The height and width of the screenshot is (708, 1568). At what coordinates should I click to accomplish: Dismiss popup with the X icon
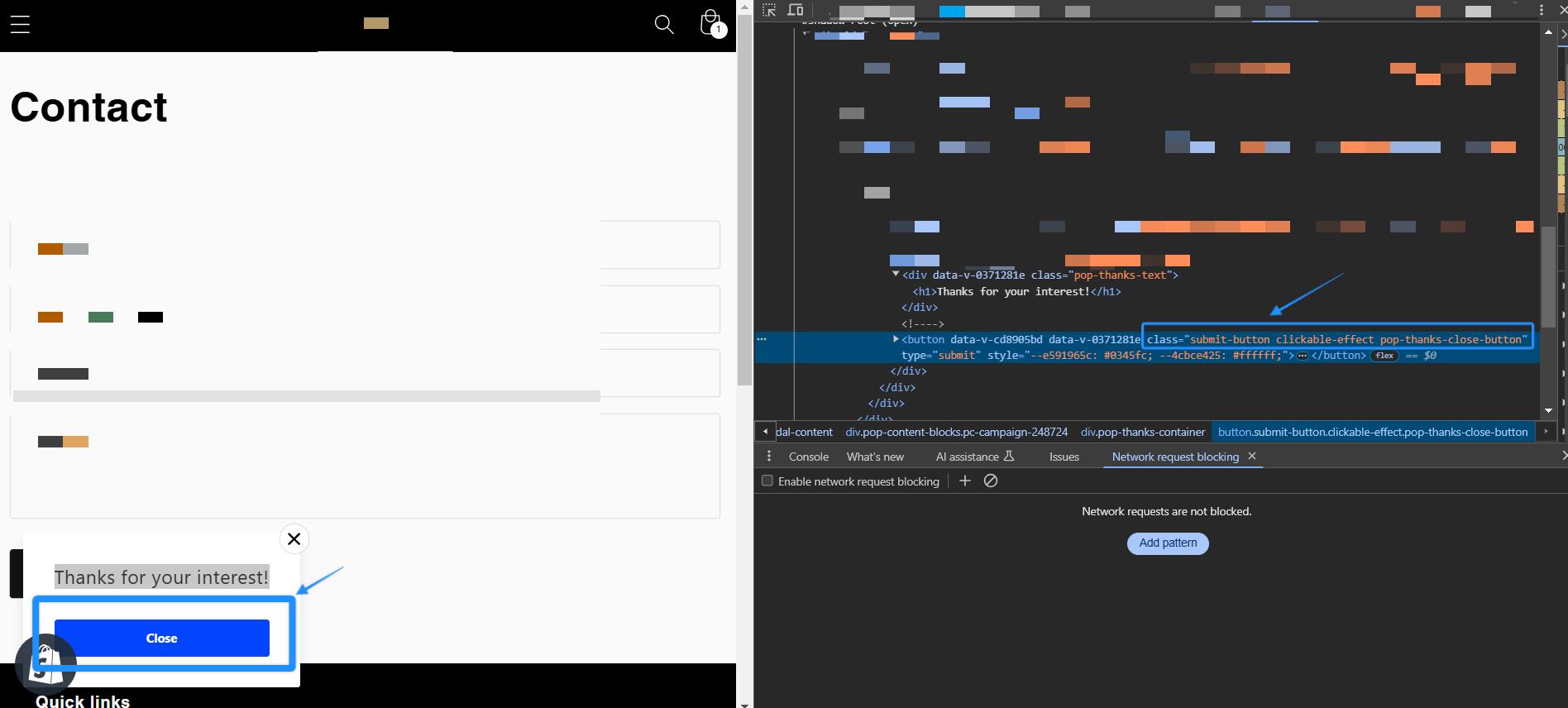click(x=294, y=539)
